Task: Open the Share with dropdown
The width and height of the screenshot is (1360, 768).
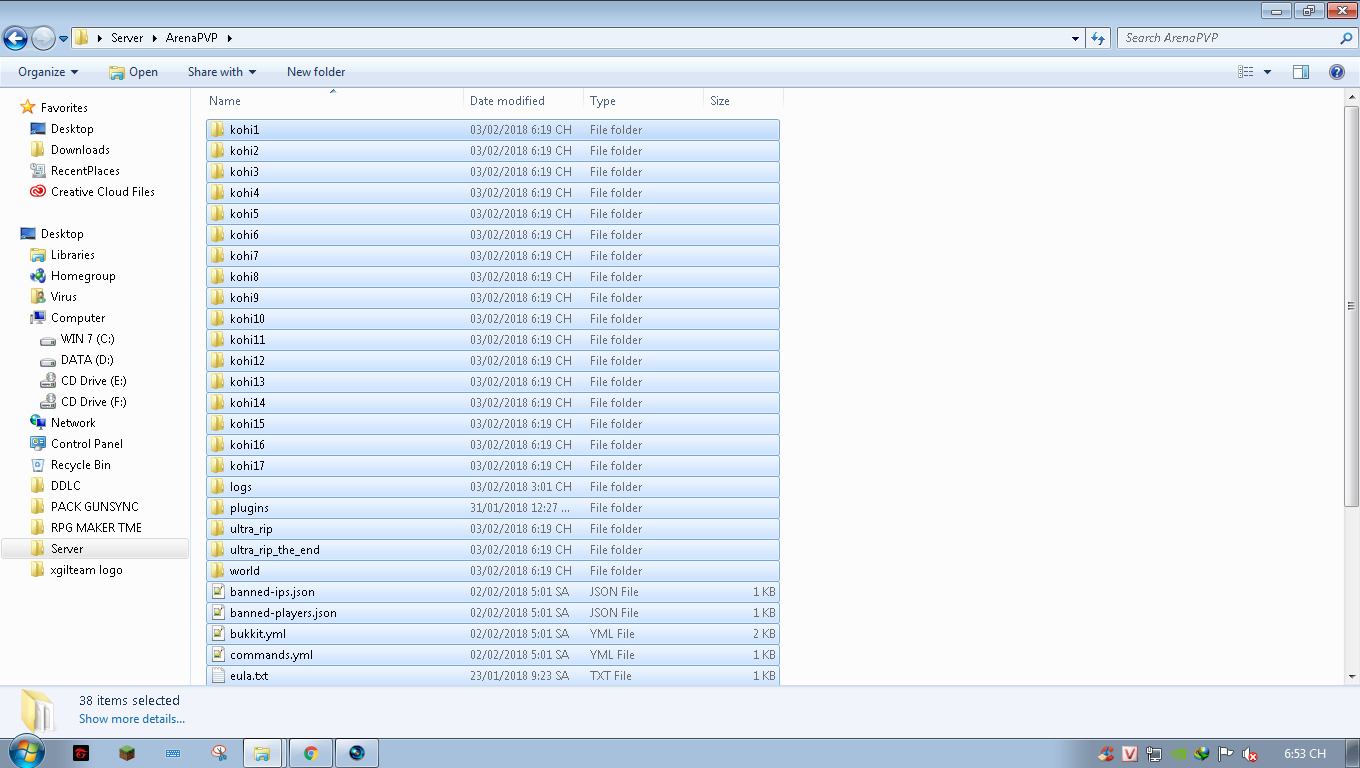Action: point(222,72)
